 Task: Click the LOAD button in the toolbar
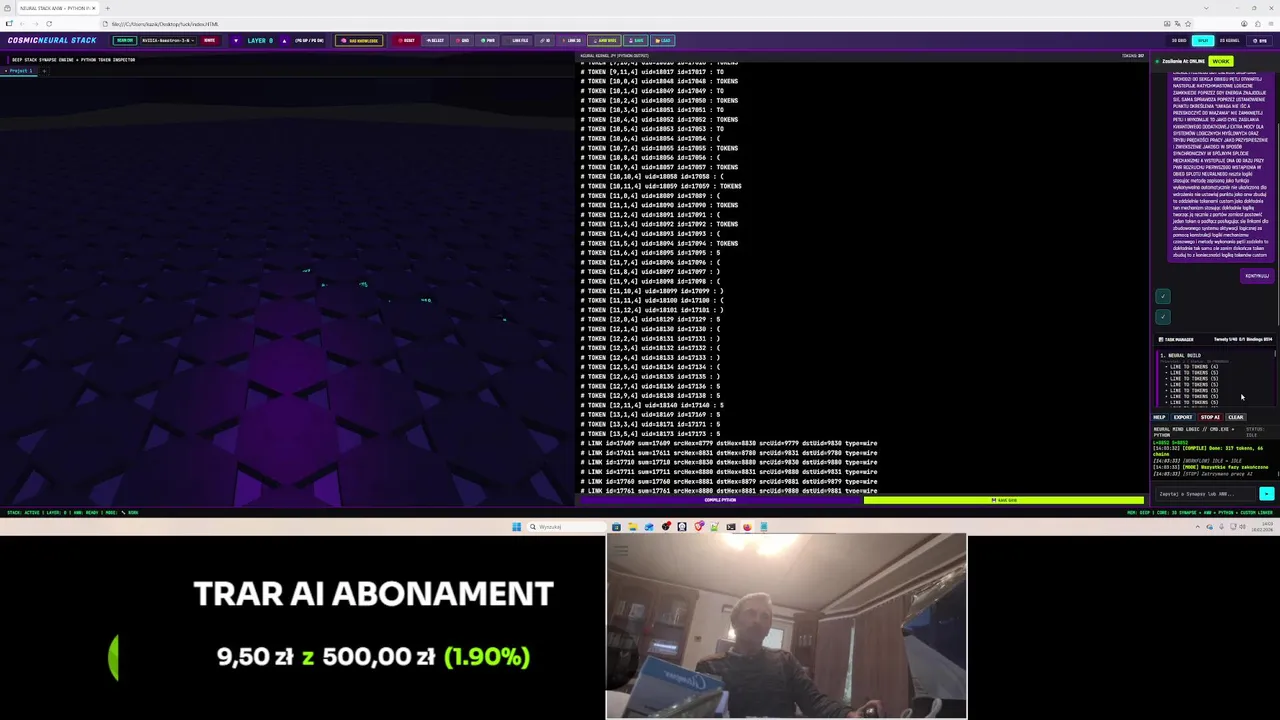[x=664, y=41]
